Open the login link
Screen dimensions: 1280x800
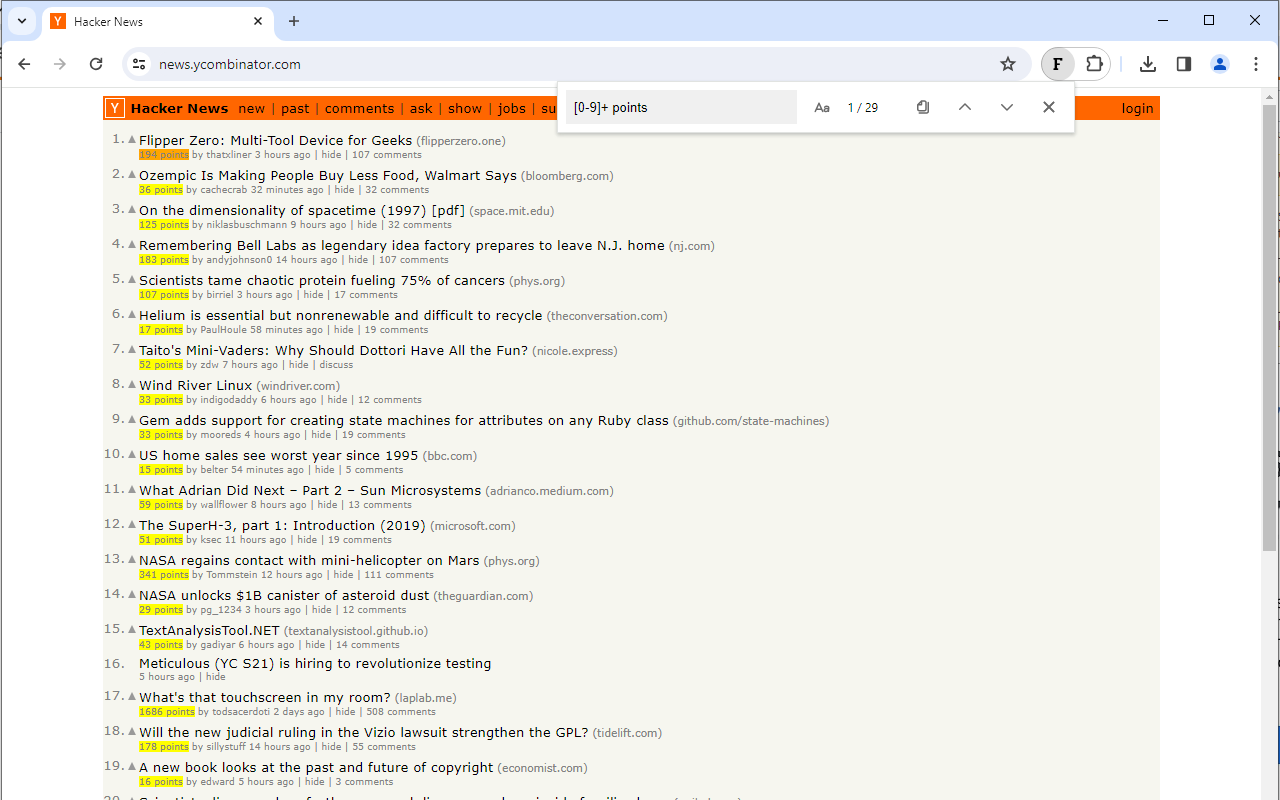(x=1137, y=108)
